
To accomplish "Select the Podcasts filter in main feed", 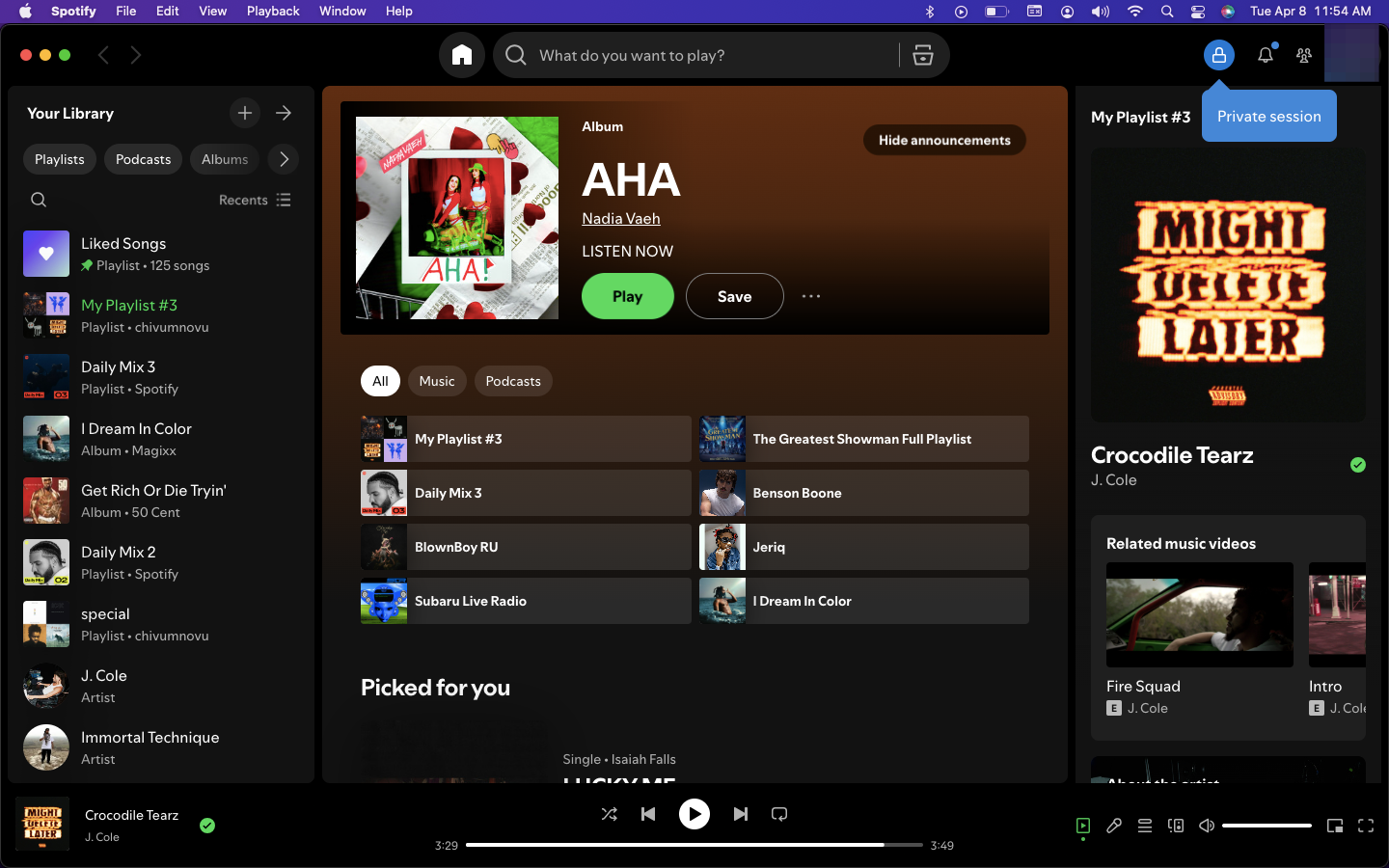I will [x=513, y=381].
